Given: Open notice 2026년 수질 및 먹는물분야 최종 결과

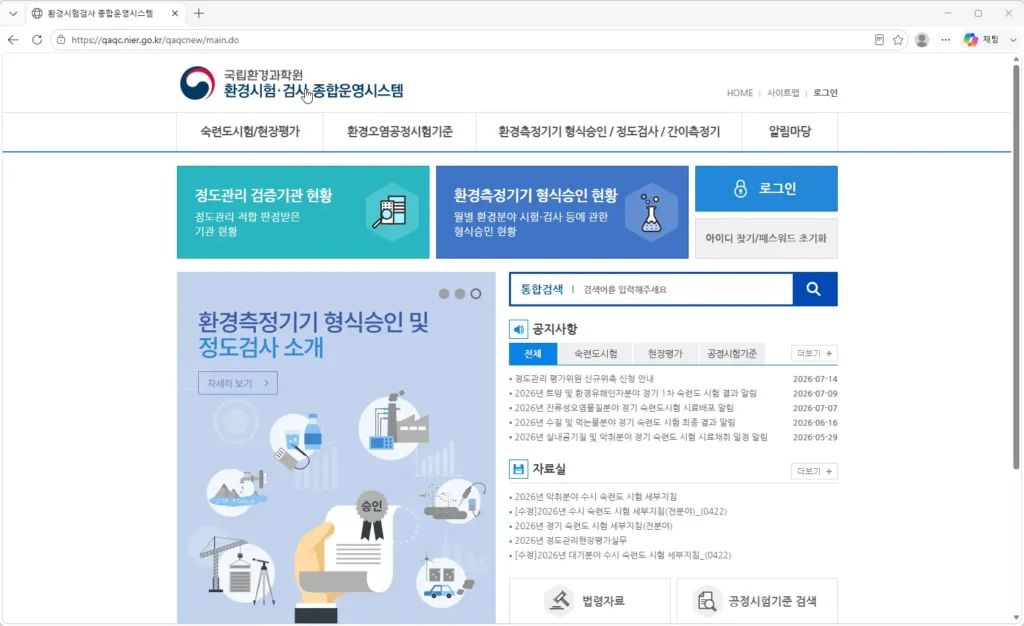Looking at the screenshot, I should tap(625, 422).
